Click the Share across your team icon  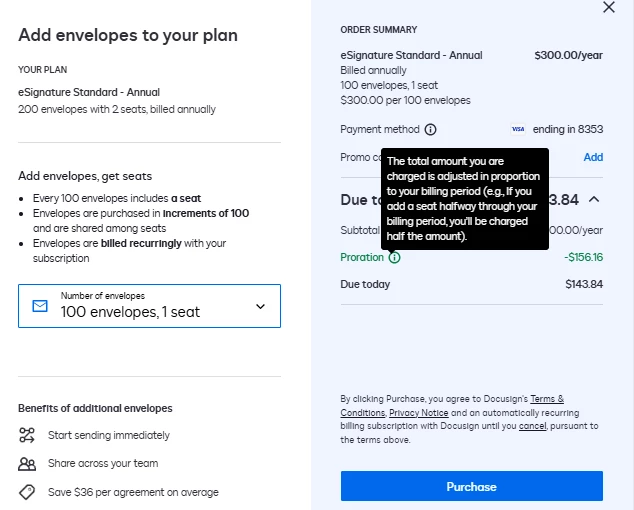point(27,464)
